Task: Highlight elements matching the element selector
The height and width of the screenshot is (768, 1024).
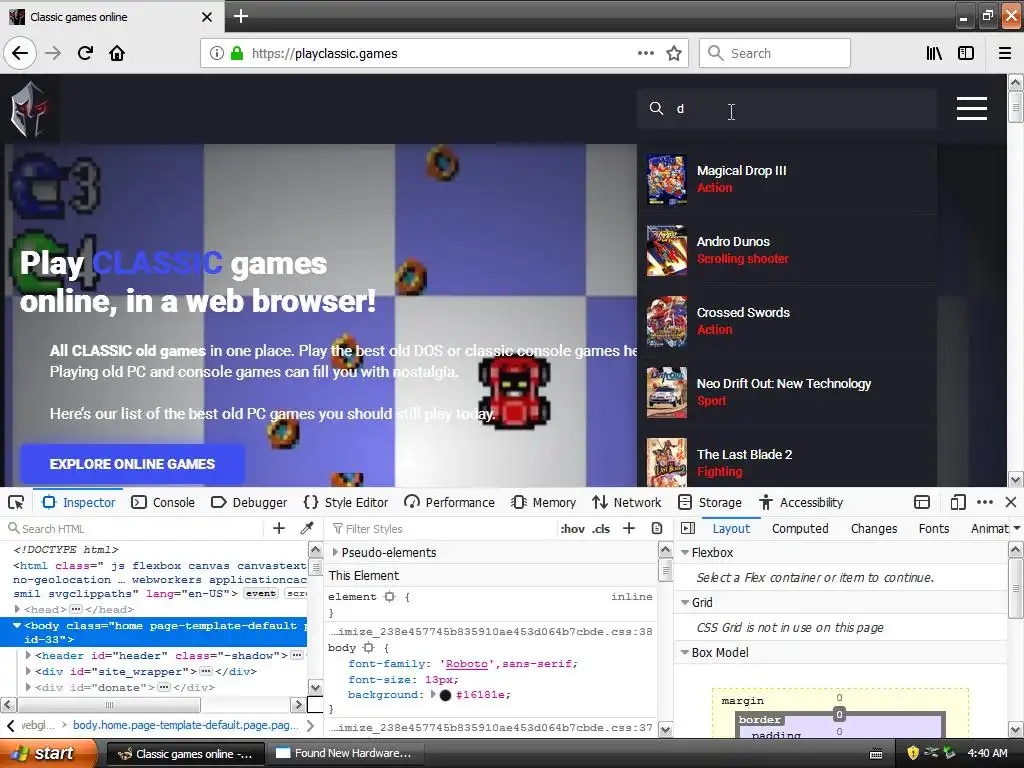Action: [x=390, y=597]
